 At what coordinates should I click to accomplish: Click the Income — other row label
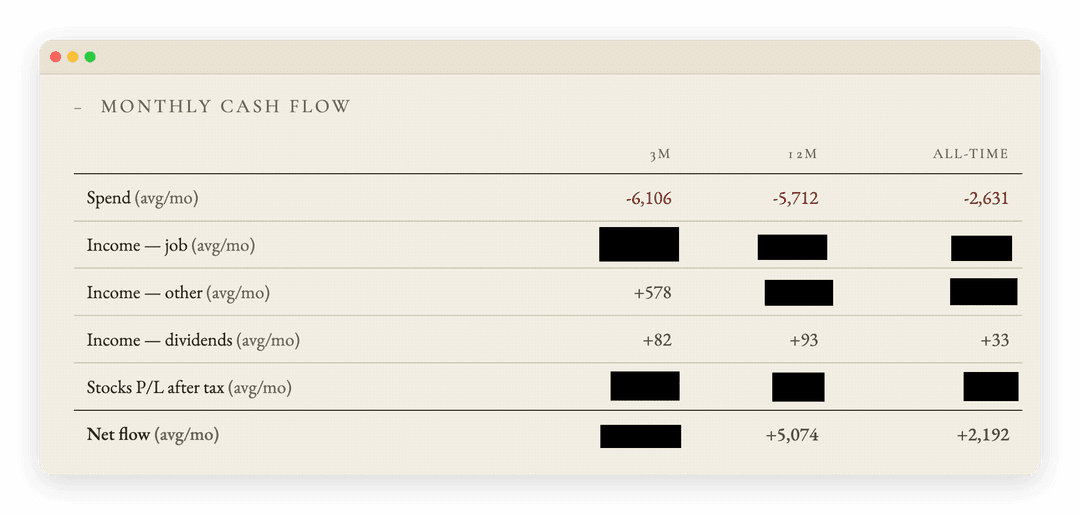click(x=178, y=293)
